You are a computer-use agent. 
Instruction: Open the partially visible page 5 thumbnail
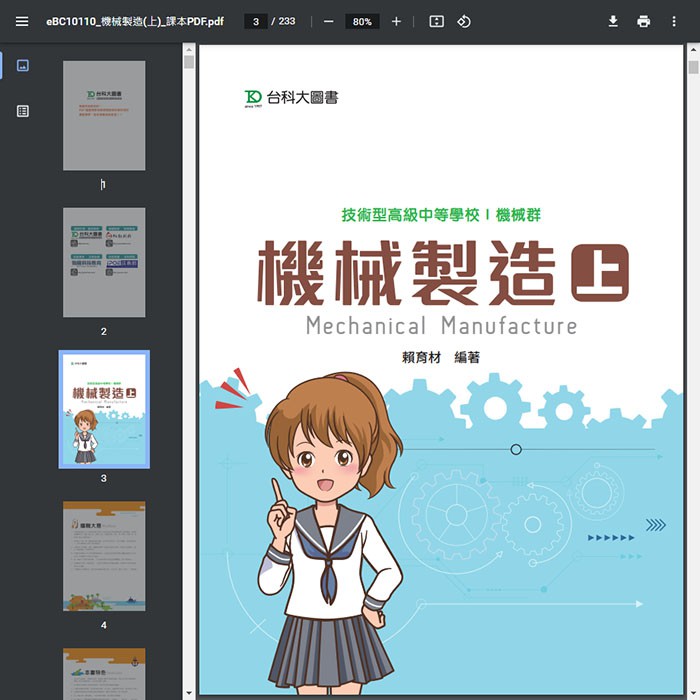104,674
